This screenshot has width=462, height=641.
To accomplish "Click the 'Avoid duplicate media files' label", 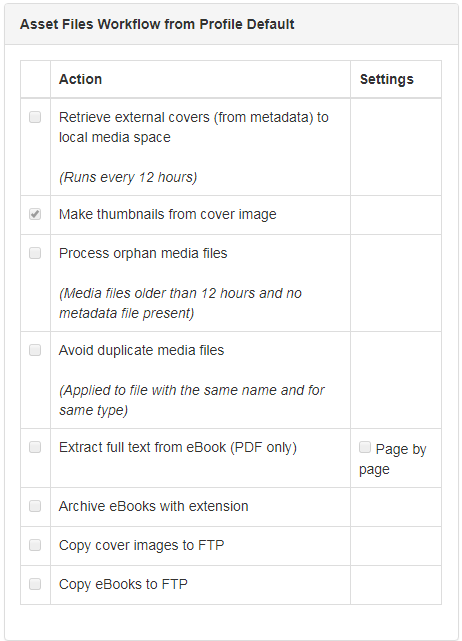I will [x=141, y=350].
